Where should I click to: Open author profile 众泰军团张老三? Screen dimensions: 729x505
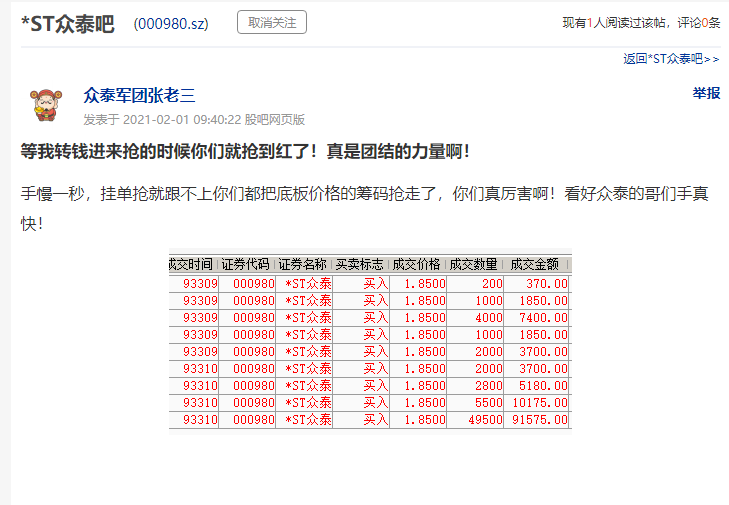[x=139, y=95]
